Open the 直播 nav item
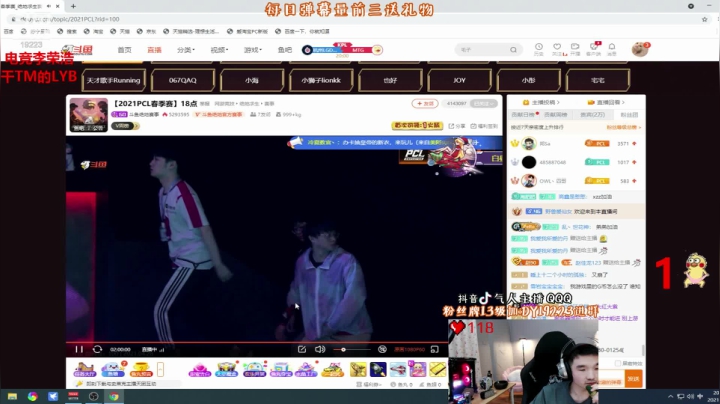Image resolution: width=720 pixels, height=404 pixels. (x=154, y=50)
